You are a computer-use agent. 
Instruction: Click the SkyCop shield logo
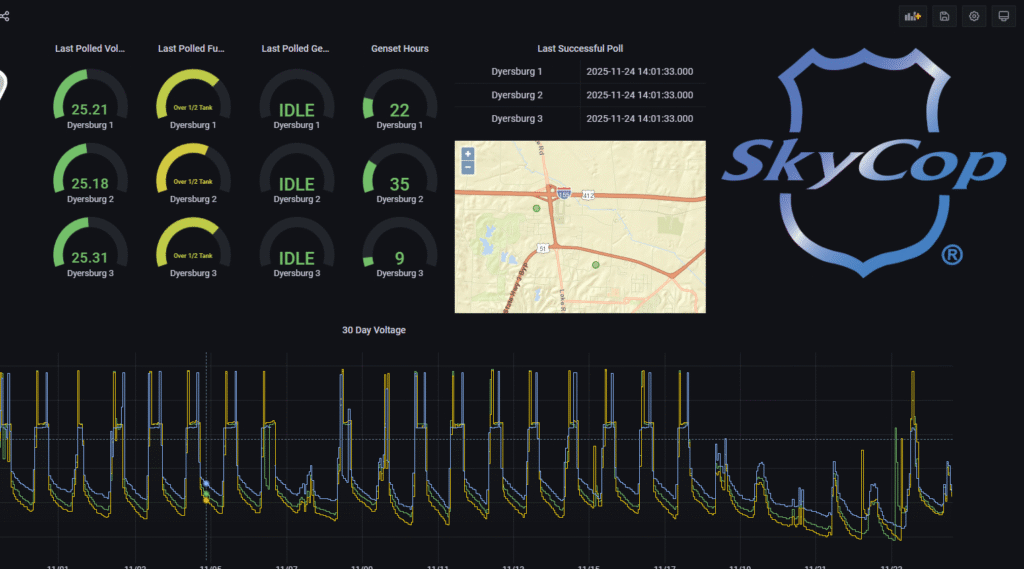click(x=862, y=160)
